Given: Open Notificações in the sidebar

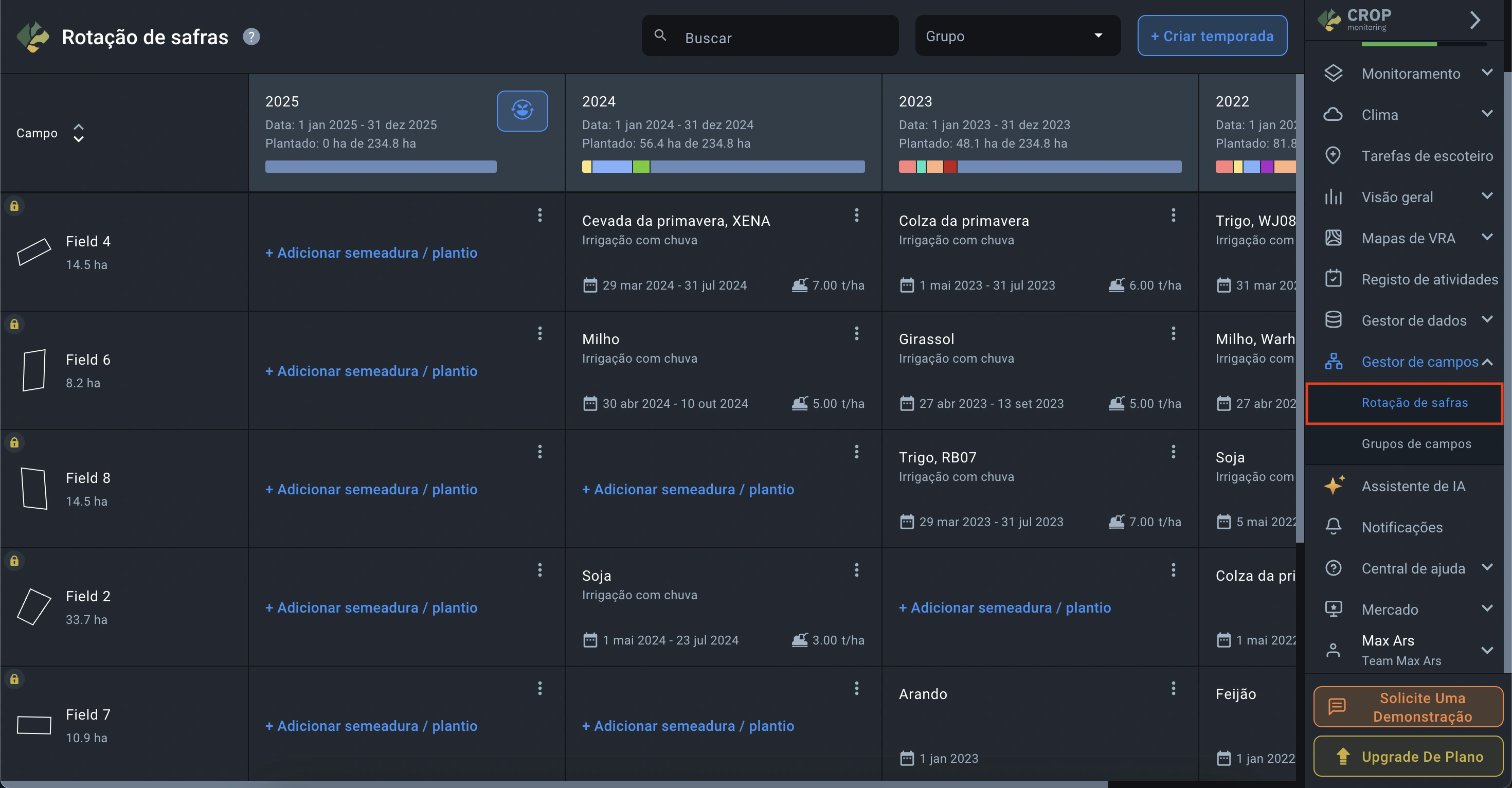Looking at the screenshot, I should pyautogui.click(x=1401, y=527).
